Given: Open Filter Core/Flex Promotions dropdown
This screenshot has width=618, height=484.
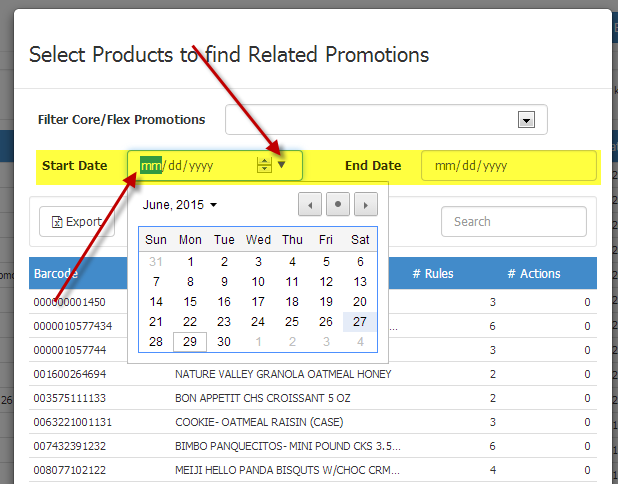Looking at the screenshot, I should (x=526, y=120).
